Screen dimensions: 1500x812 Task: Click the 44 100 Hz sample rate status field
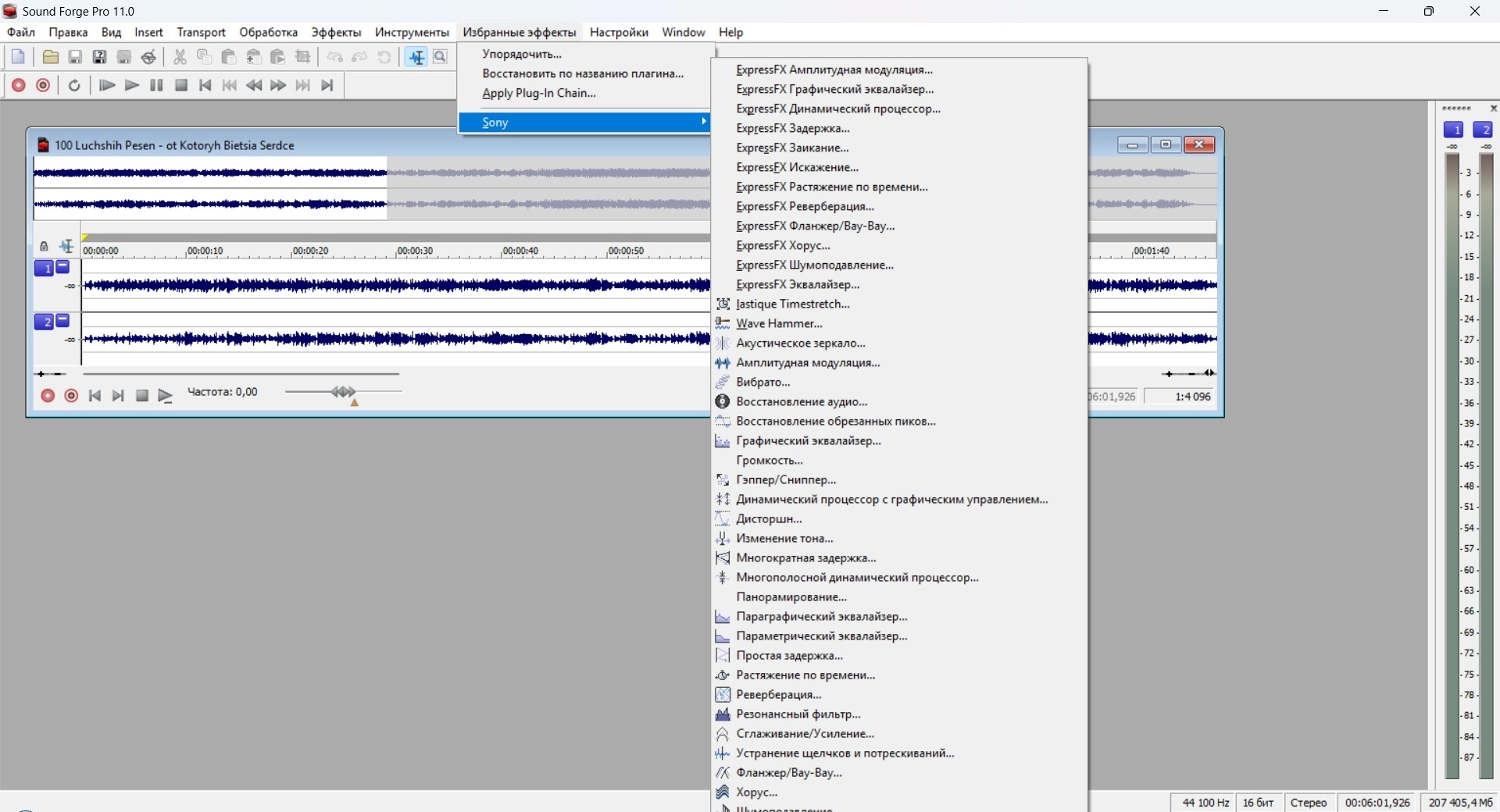[x=1204, y=803]
